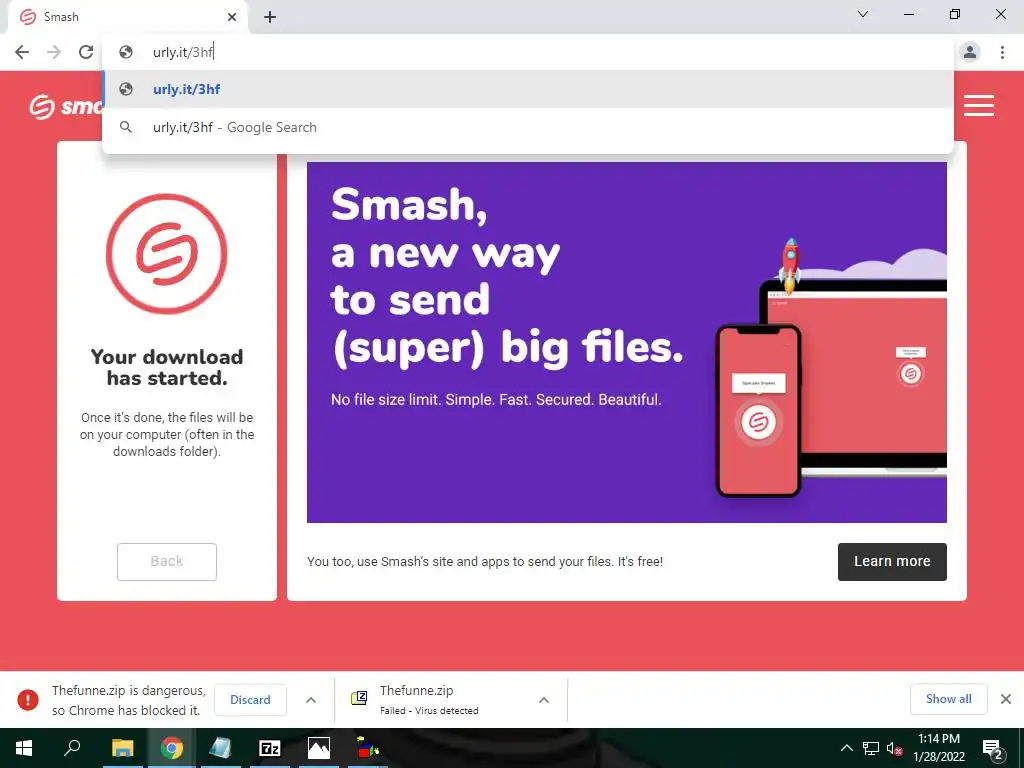This screenshot has width=1024, height=768.
Task: Click the Chrome taskbar icon
Action: 172,748
